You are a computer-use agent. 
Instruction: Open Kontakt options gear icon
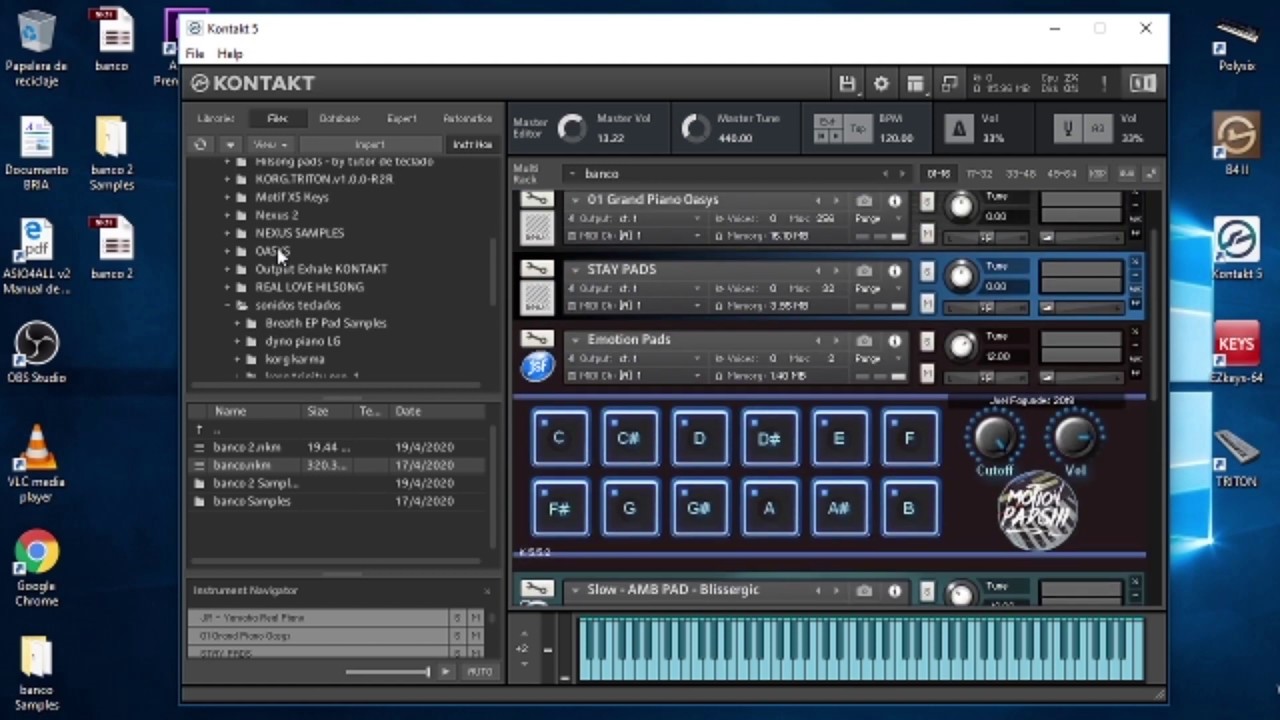point(881,84)
